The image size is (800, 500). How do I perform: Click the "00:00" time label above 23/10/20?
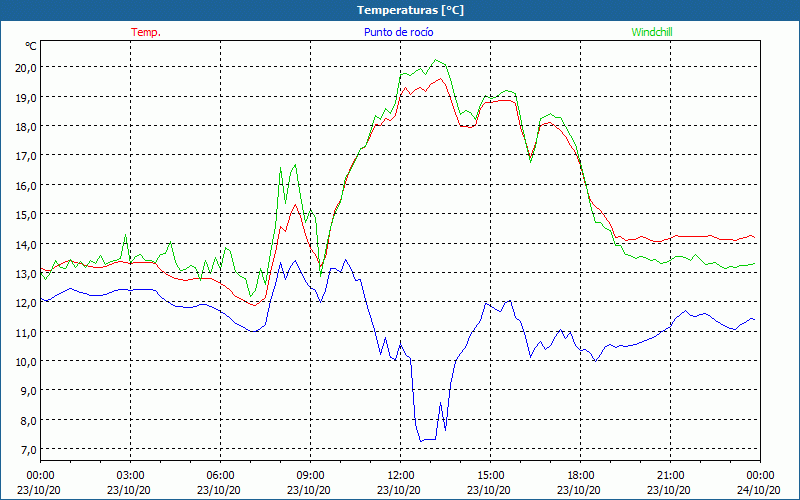40,476
